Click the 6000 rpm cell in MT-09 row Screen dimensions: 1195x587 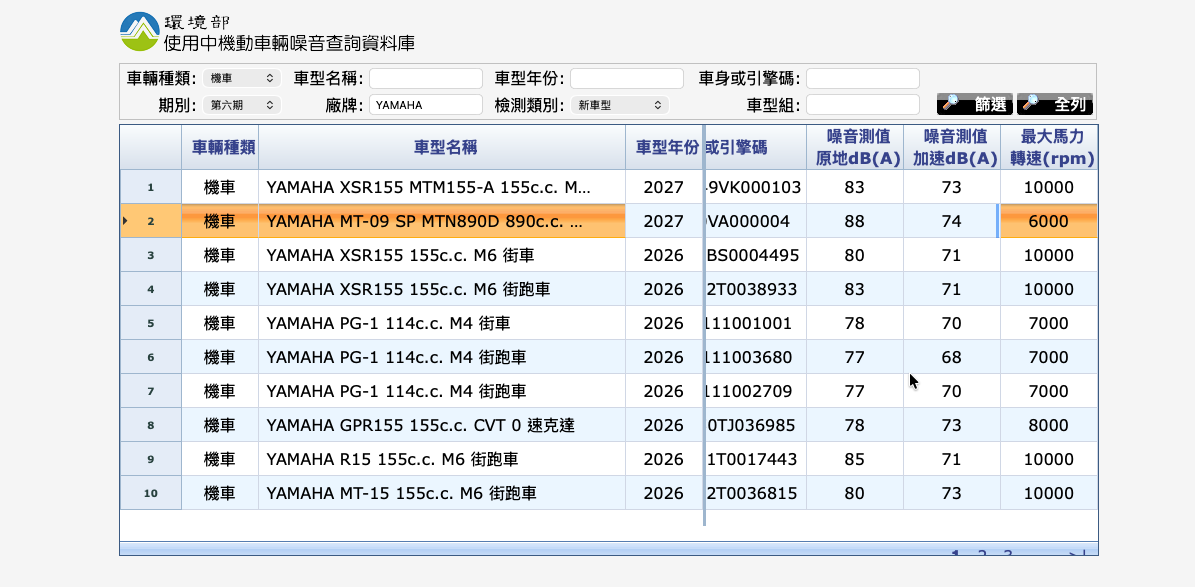tap(1049, 221)
